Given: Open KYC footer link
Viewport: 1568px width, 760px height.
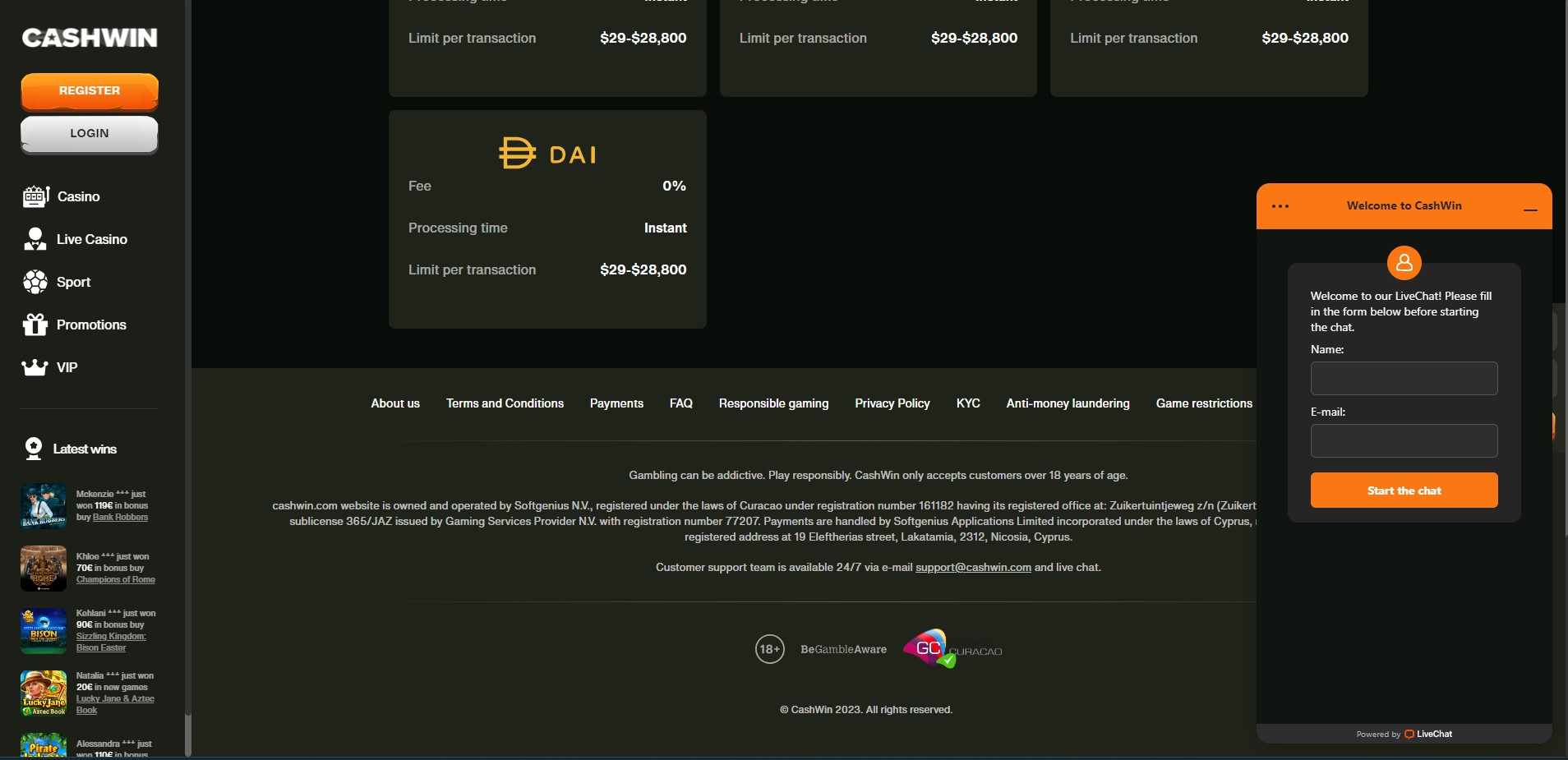Looking at the screenshot, I should (x=968, y=403).
